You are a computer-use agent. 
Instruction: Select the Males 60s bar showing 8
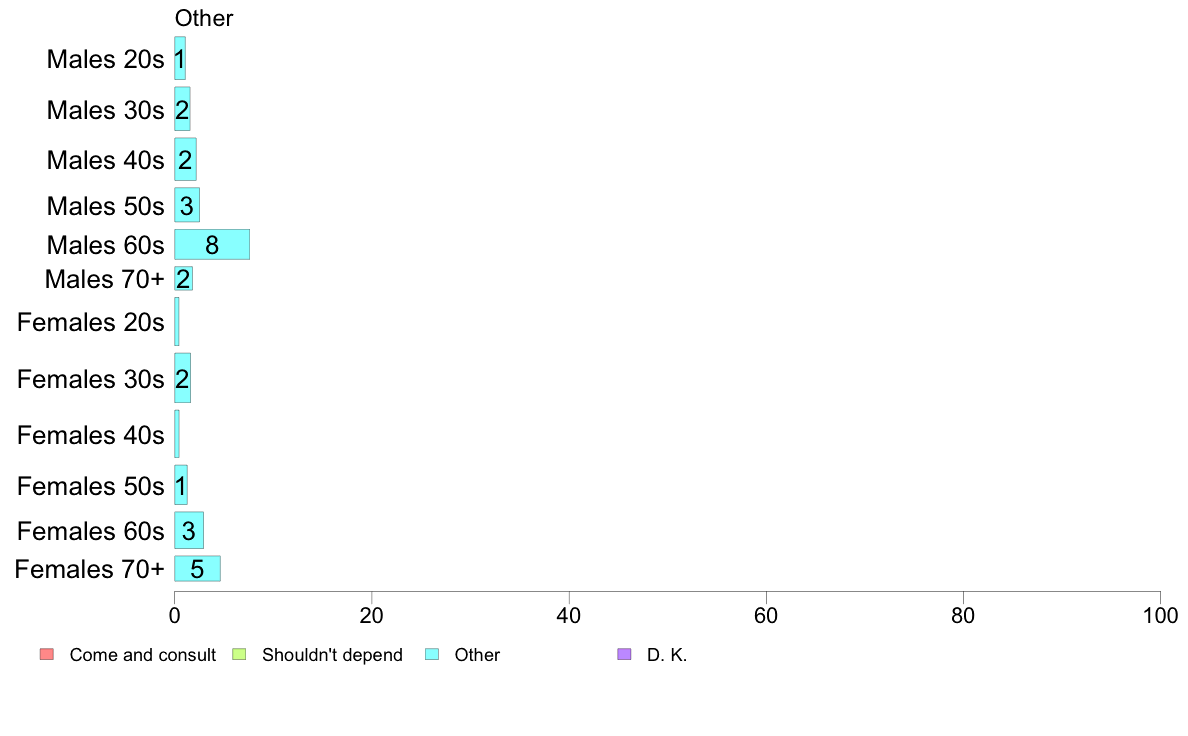212,245
